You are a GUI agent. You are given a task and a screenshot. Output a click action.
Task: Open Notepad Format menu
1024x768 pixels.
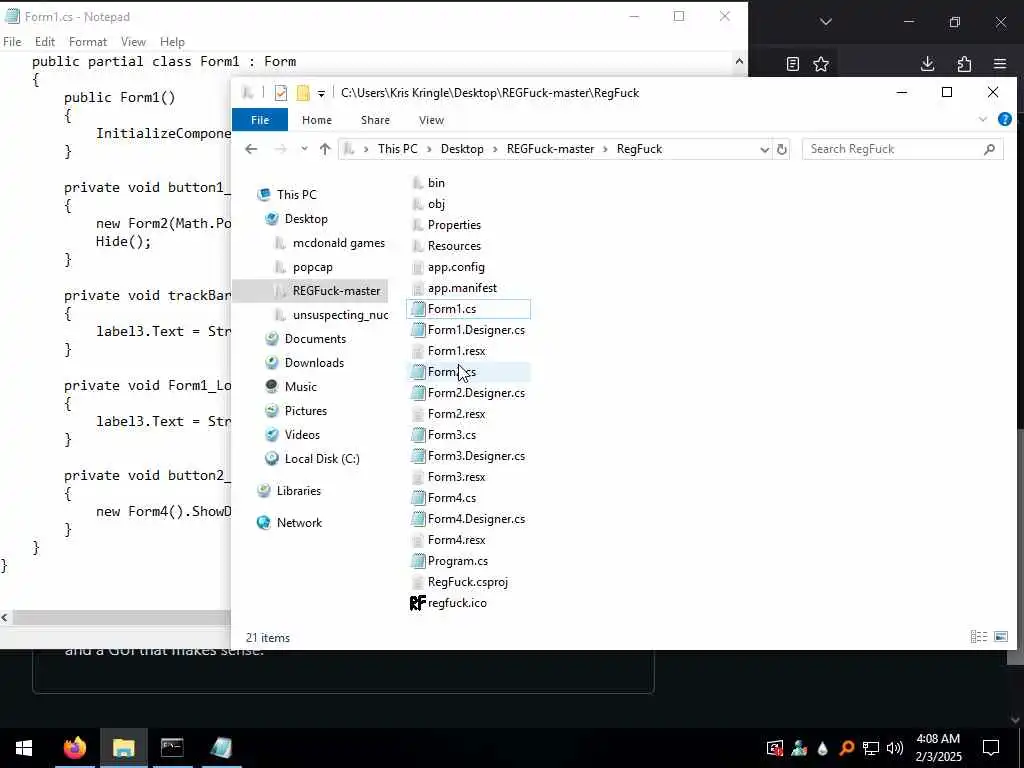pos(88,42)
